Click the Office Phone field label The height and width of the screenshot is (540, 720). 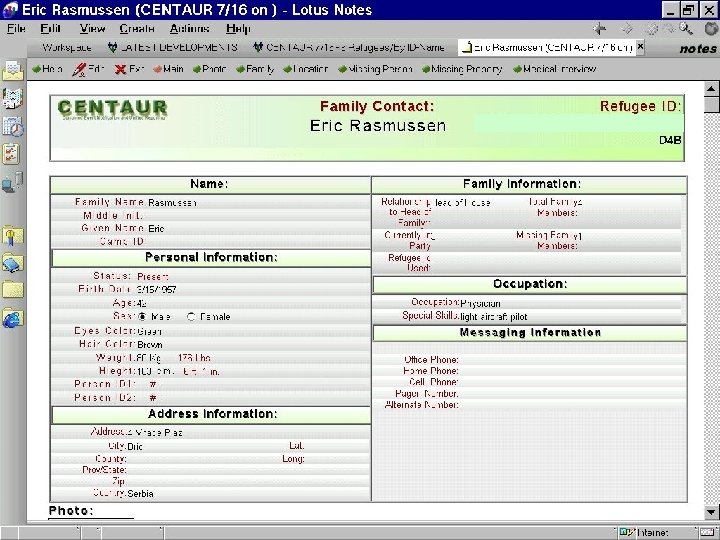431,360
